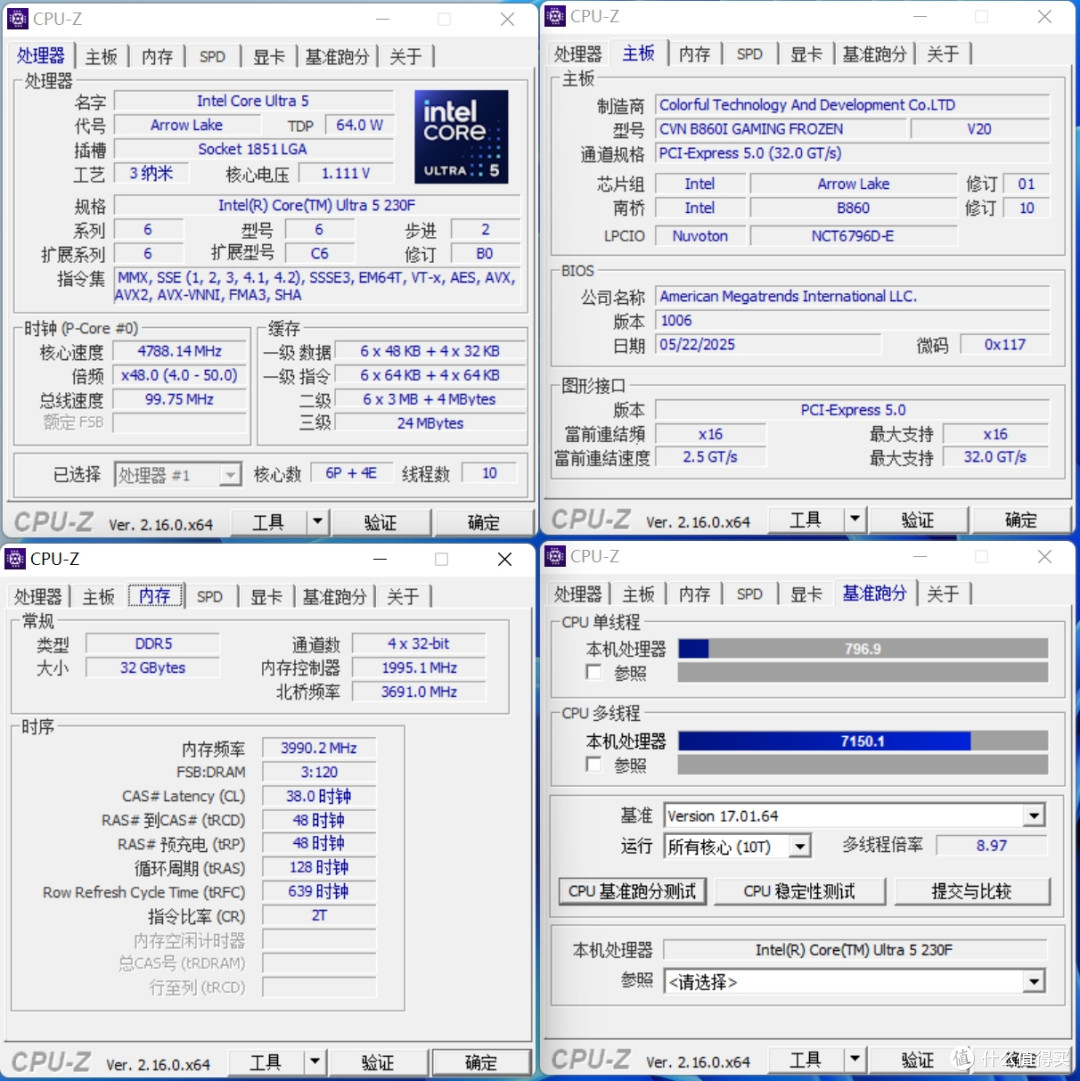Click core count 6P + 4E
The image size is (1080, 1081).
pyautogui.click(x=351, y=473)
